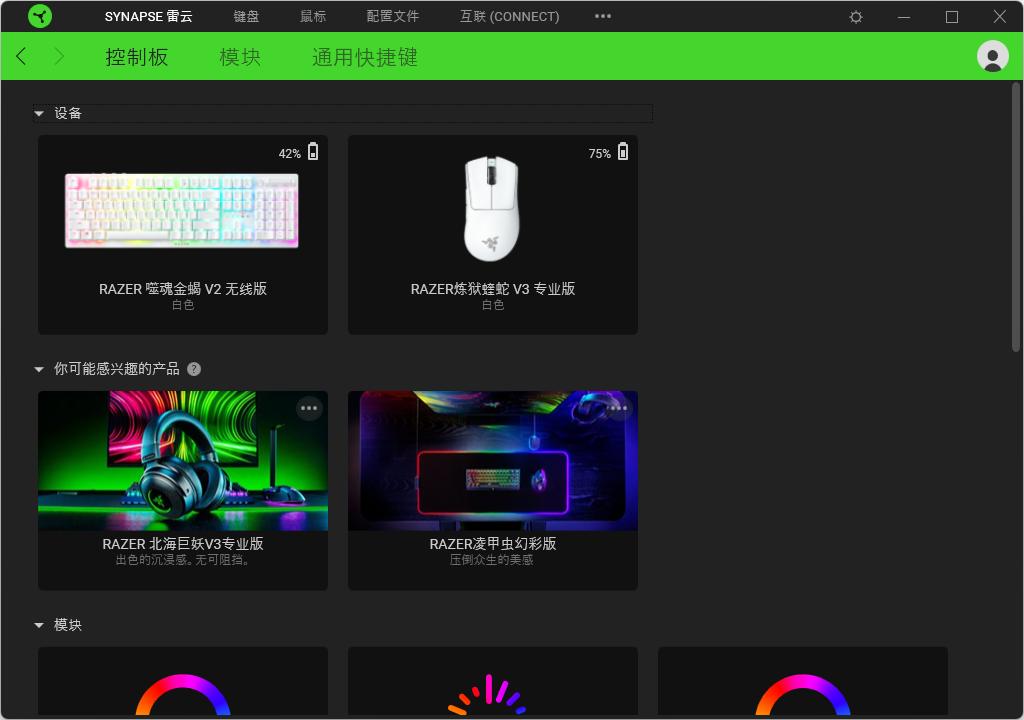1024x720 pixels.
Task: Collapse the 模块 section
Action: pyautogui.click(x=39, y=624)
